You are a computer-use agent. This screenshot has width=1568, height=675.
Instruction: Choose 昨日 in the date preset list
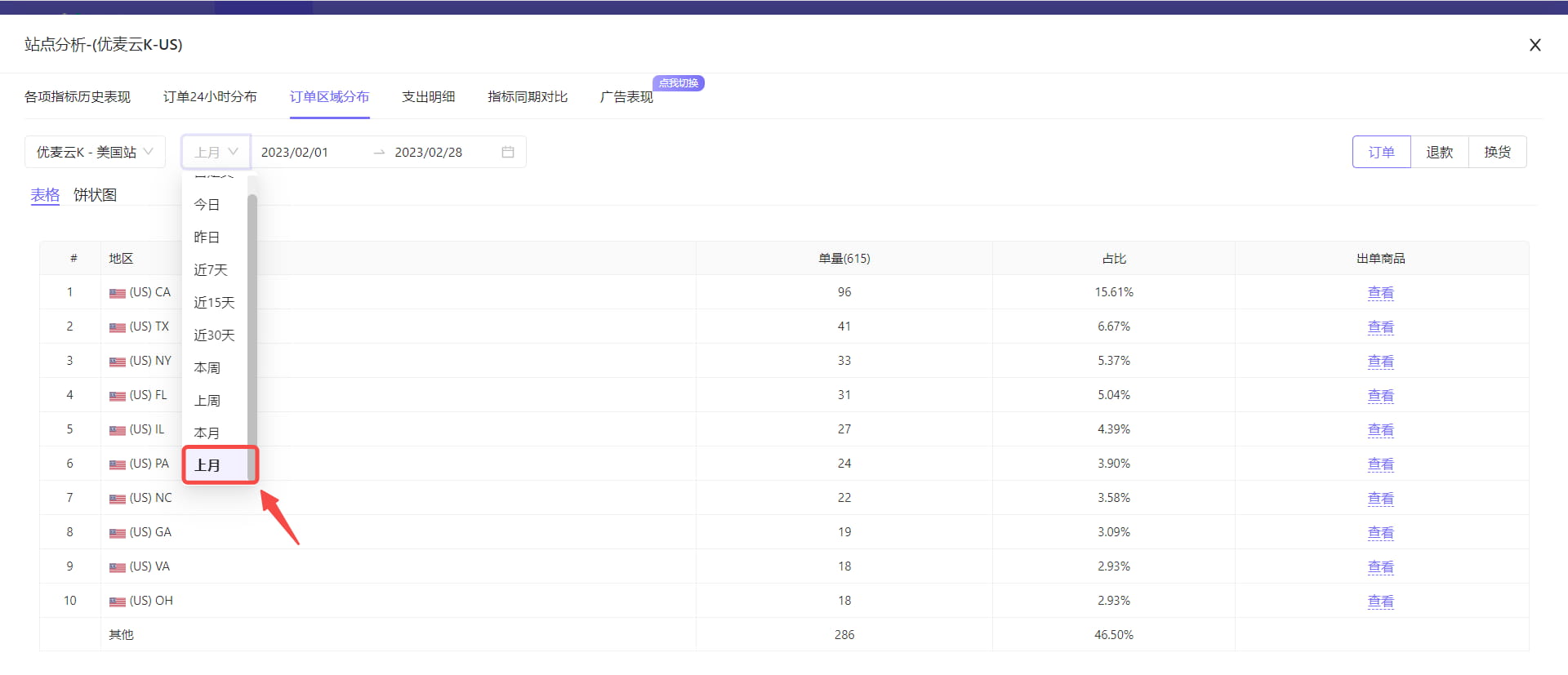click(215, 237)
